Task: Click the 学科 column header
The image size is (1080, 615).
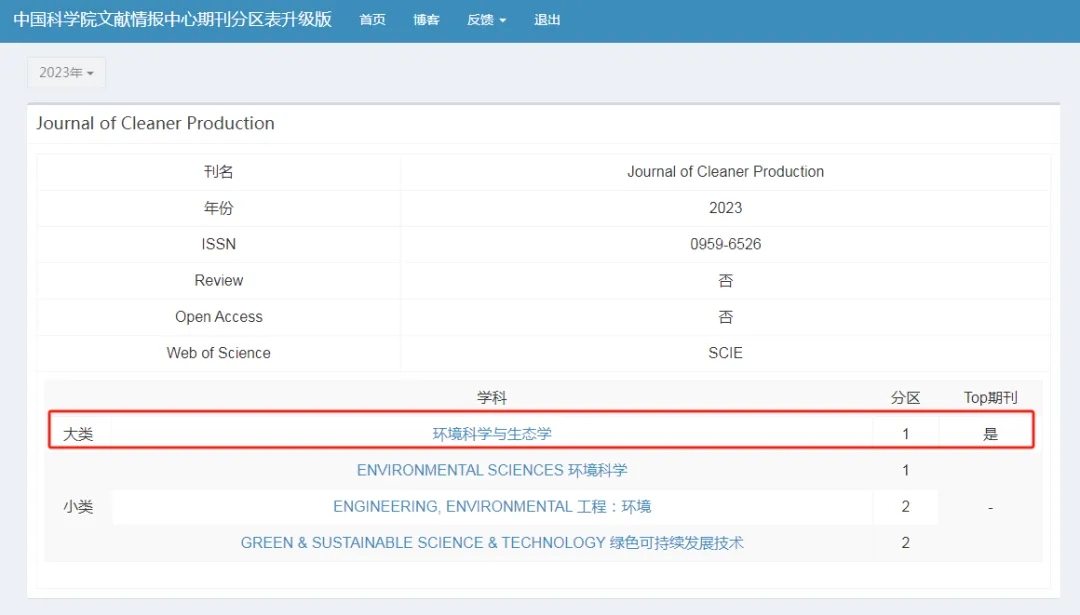Action: (492, 398)
